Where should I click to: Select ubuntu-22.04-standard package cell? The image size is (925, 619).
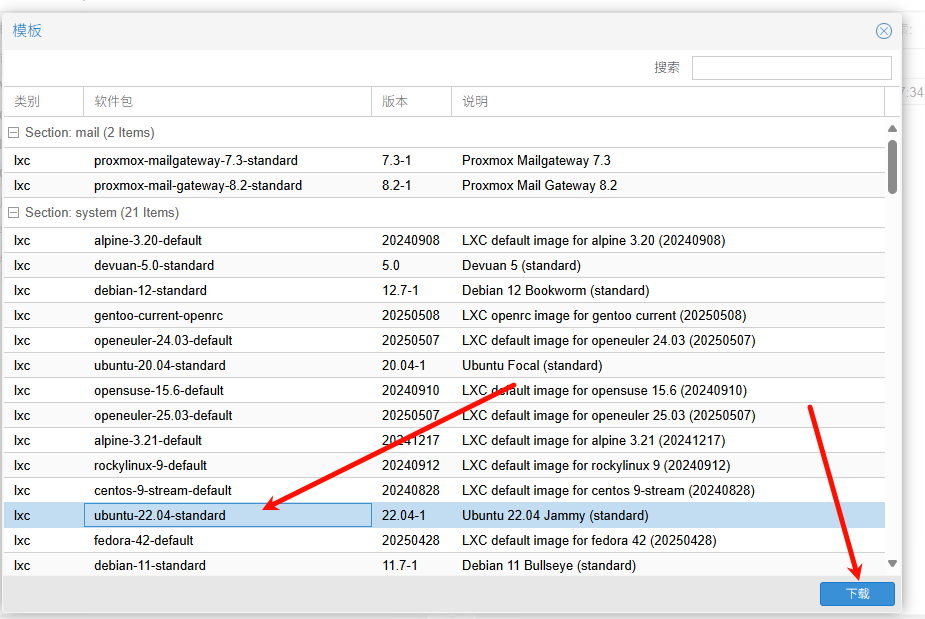(228, 515)
